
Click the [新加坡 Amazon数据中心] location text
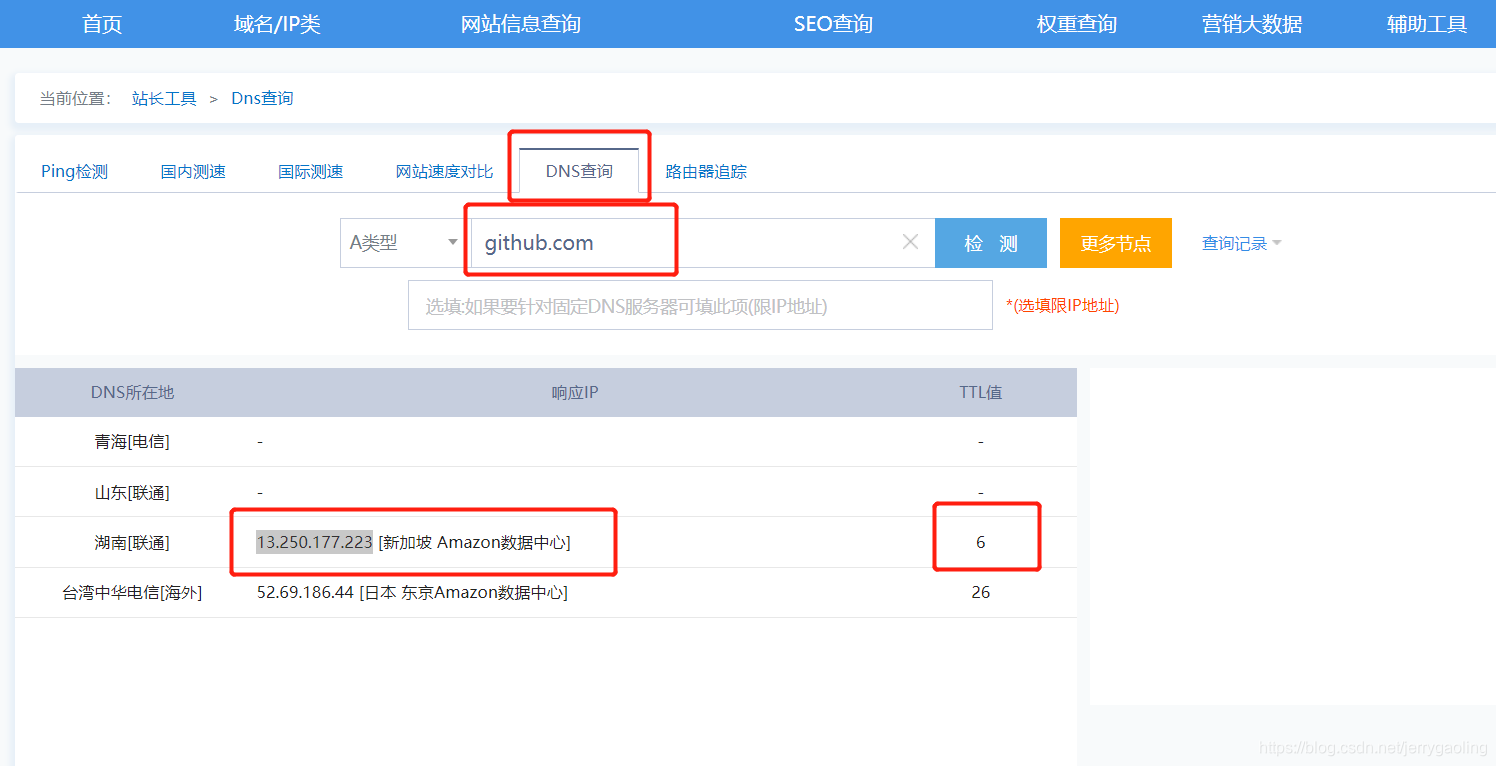pyautogui.click(x=474, y=542)
